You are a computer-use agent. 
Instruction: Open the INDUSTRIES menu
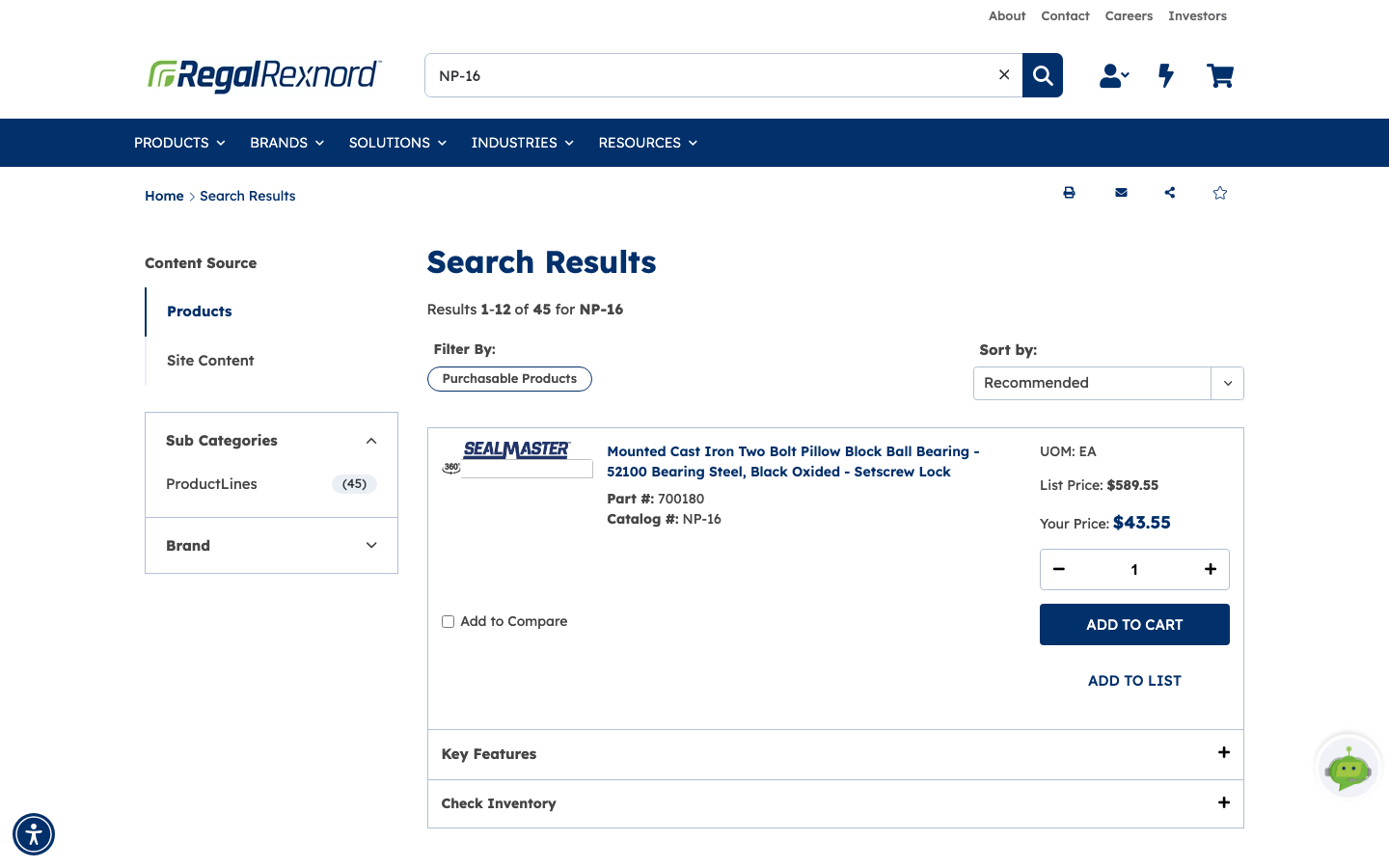pyautogui.click(x=522, y=143)
